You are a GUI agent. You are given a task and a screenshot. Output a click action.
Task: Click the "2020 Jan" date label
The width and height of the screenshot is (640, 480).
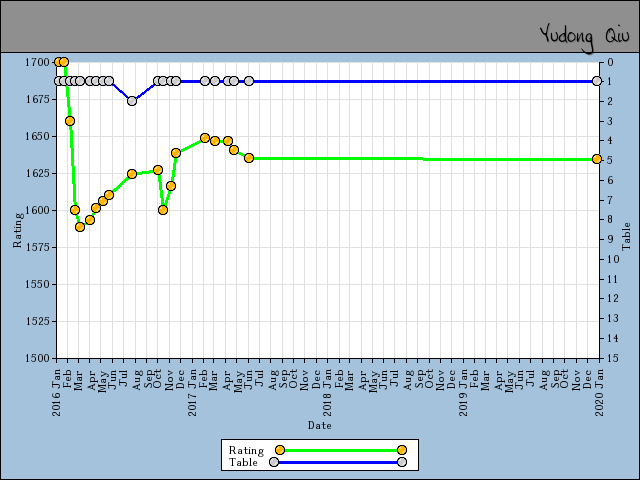(599, 393)
